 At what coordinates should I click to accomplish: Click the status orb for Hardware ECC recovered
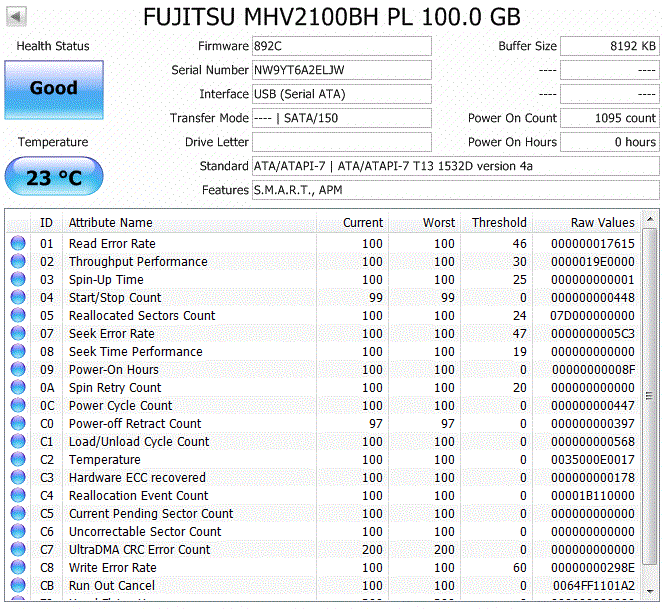coord(18,477)
